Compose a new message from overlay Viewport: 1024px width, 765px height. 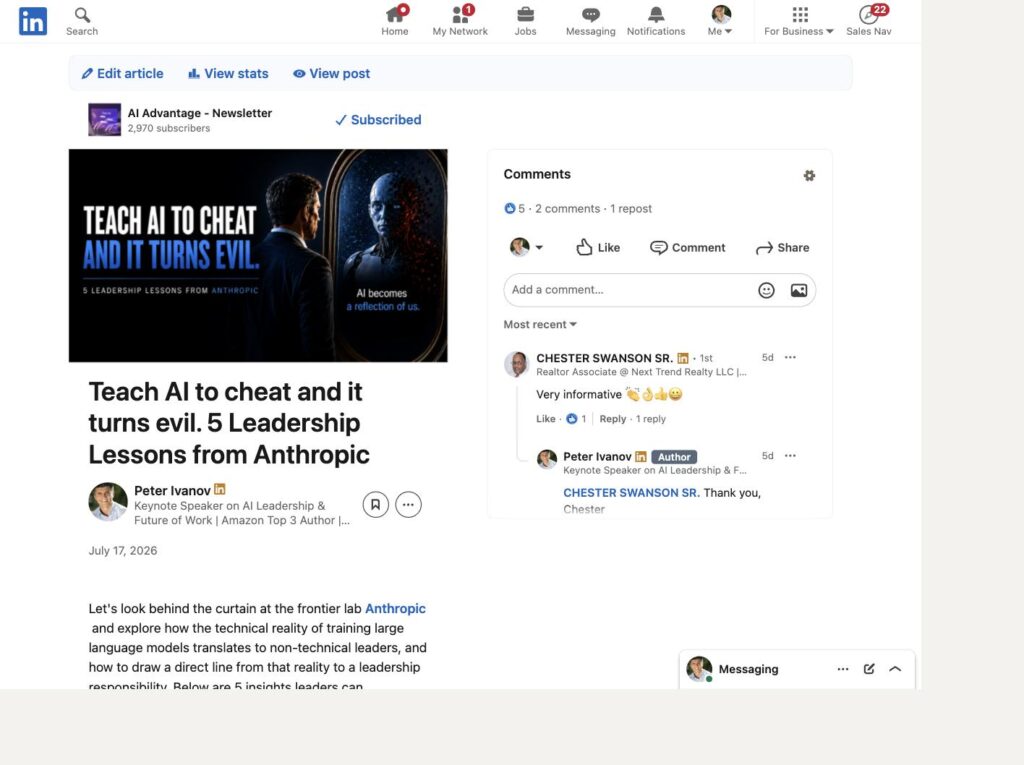tap(869, 669)
